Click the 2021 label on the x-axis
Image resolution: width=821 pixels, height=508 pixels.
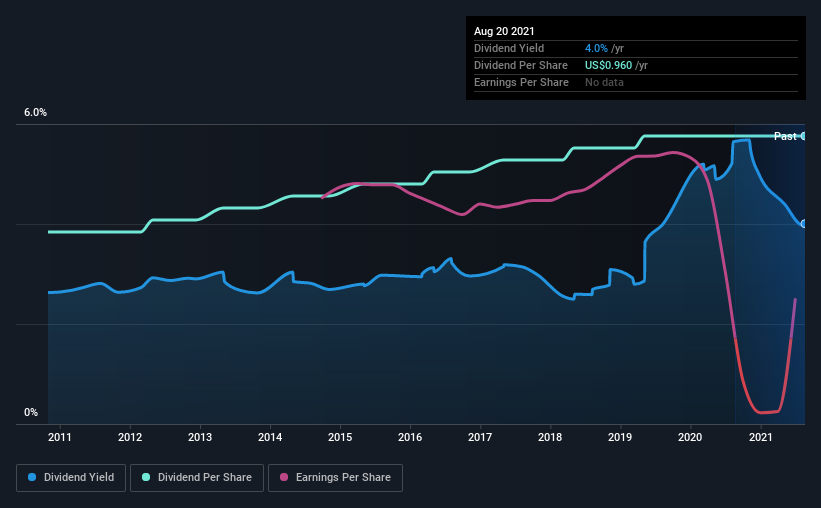click(760, 437)
